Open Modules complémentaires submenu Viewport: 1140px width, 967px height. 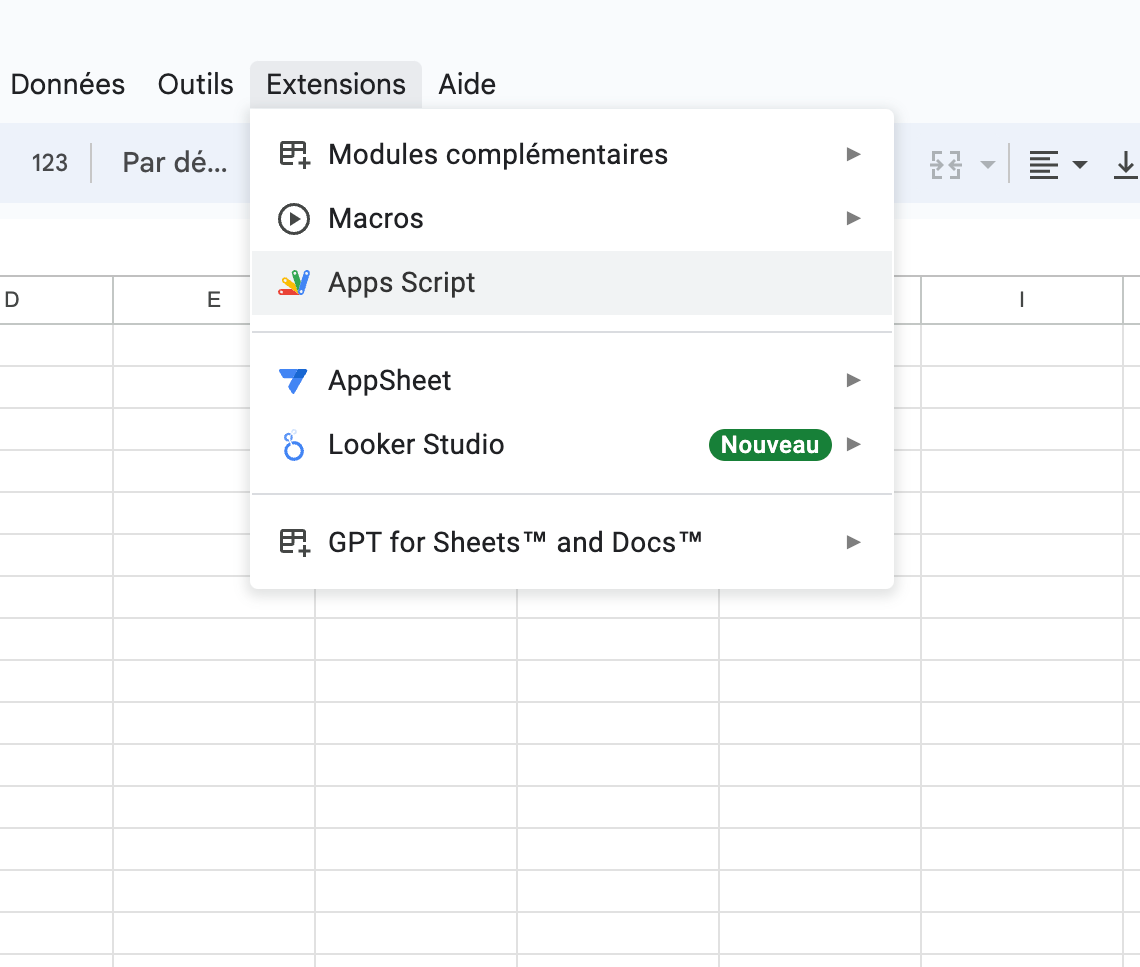click(x=571, y=155)
